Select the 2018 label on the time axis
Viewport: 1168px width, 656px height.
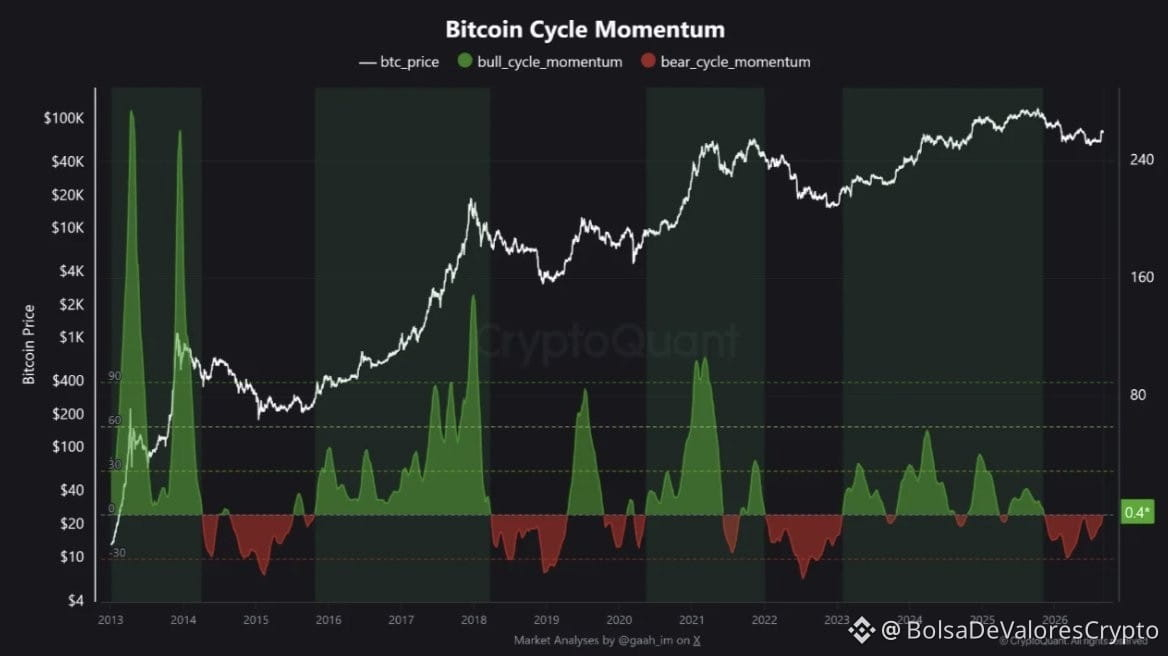tap(474, 620)
